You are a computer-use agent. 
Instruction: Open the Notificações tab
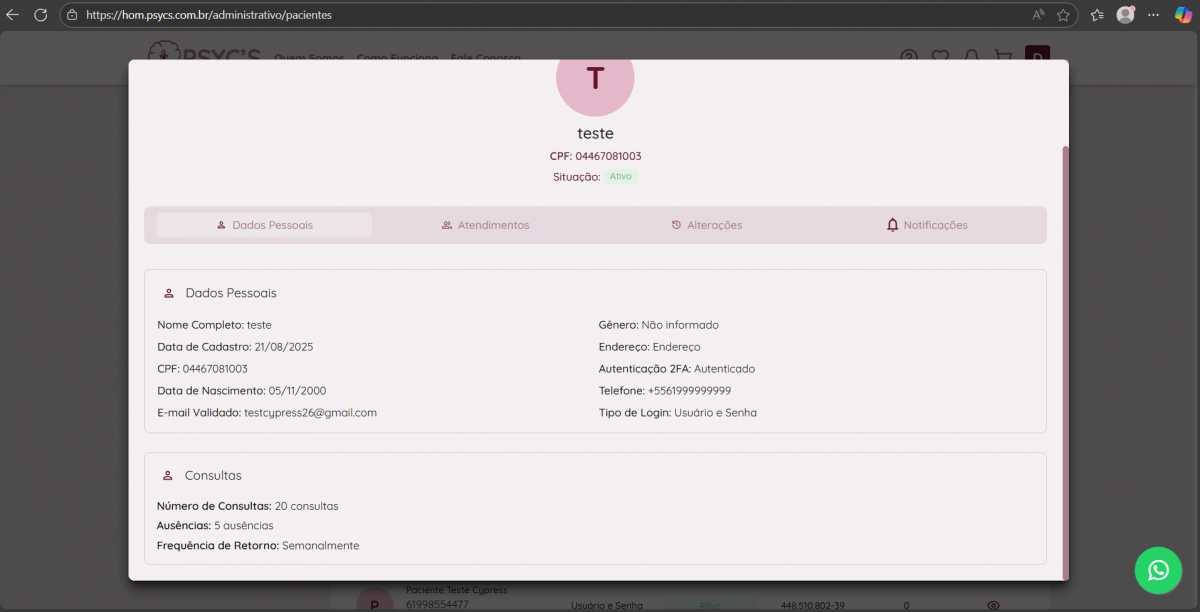pos(927,225)
